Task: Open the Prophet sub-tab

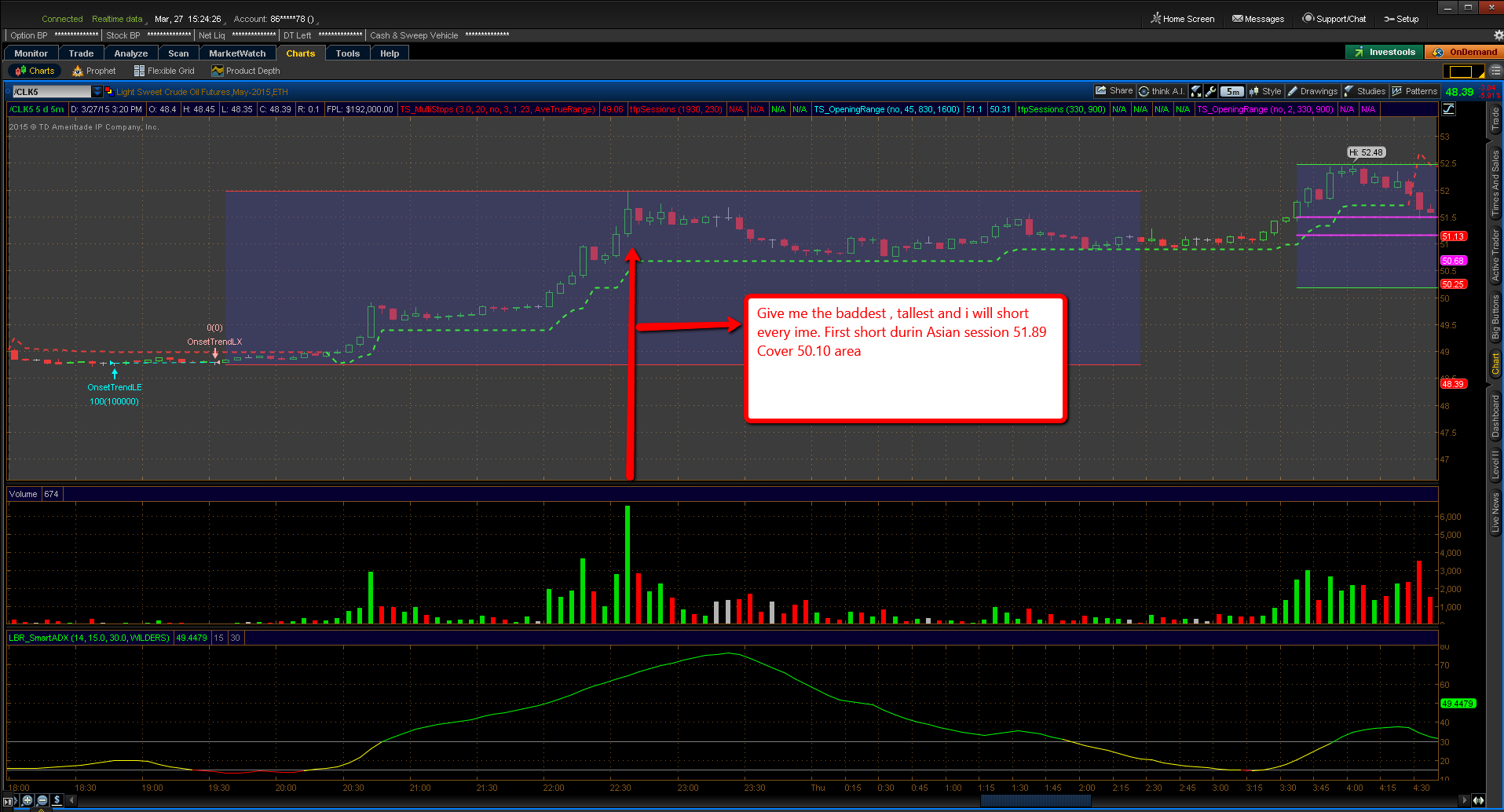Action: 94,71
